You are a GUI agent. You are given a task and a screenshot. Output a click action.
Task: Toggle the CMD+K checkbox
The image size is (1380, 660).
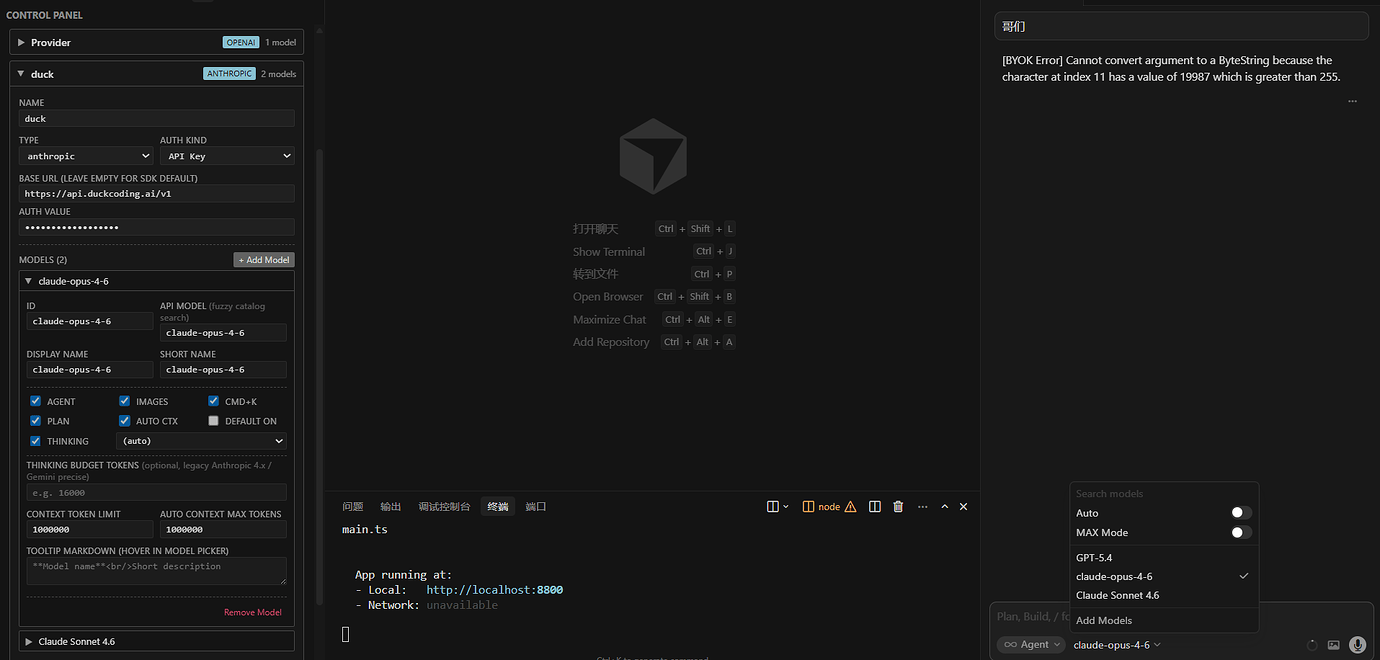[214, 401]
